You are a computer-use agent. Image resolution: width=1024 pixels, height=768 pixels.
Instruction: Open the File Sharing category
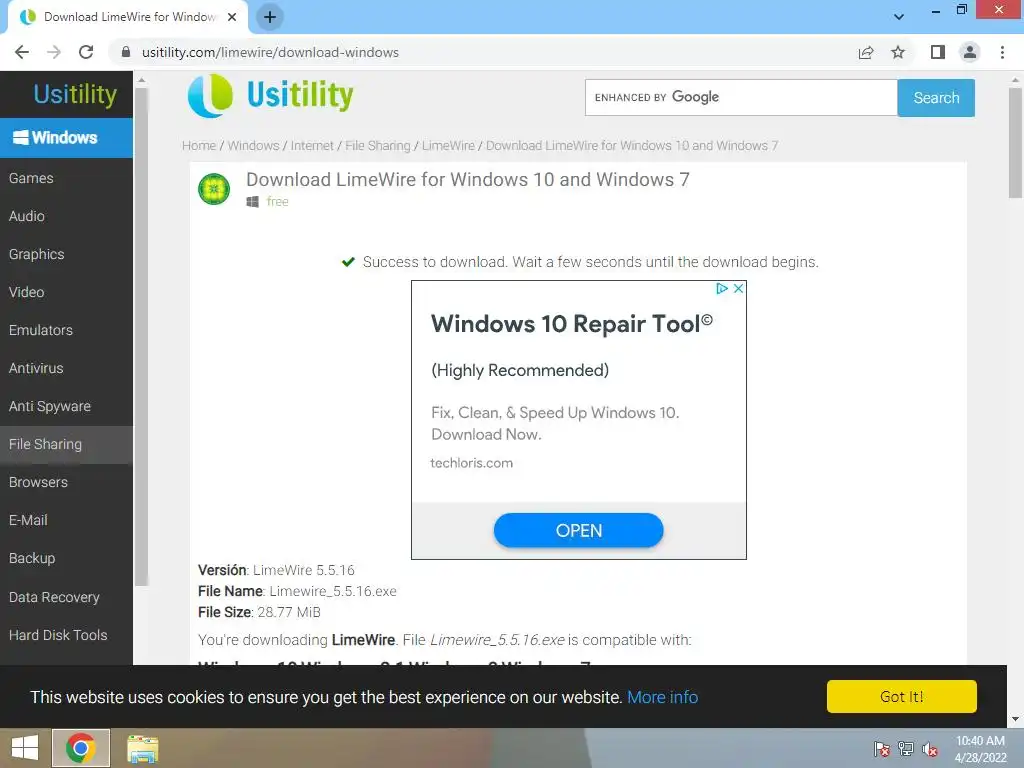(x=66, y=444)
